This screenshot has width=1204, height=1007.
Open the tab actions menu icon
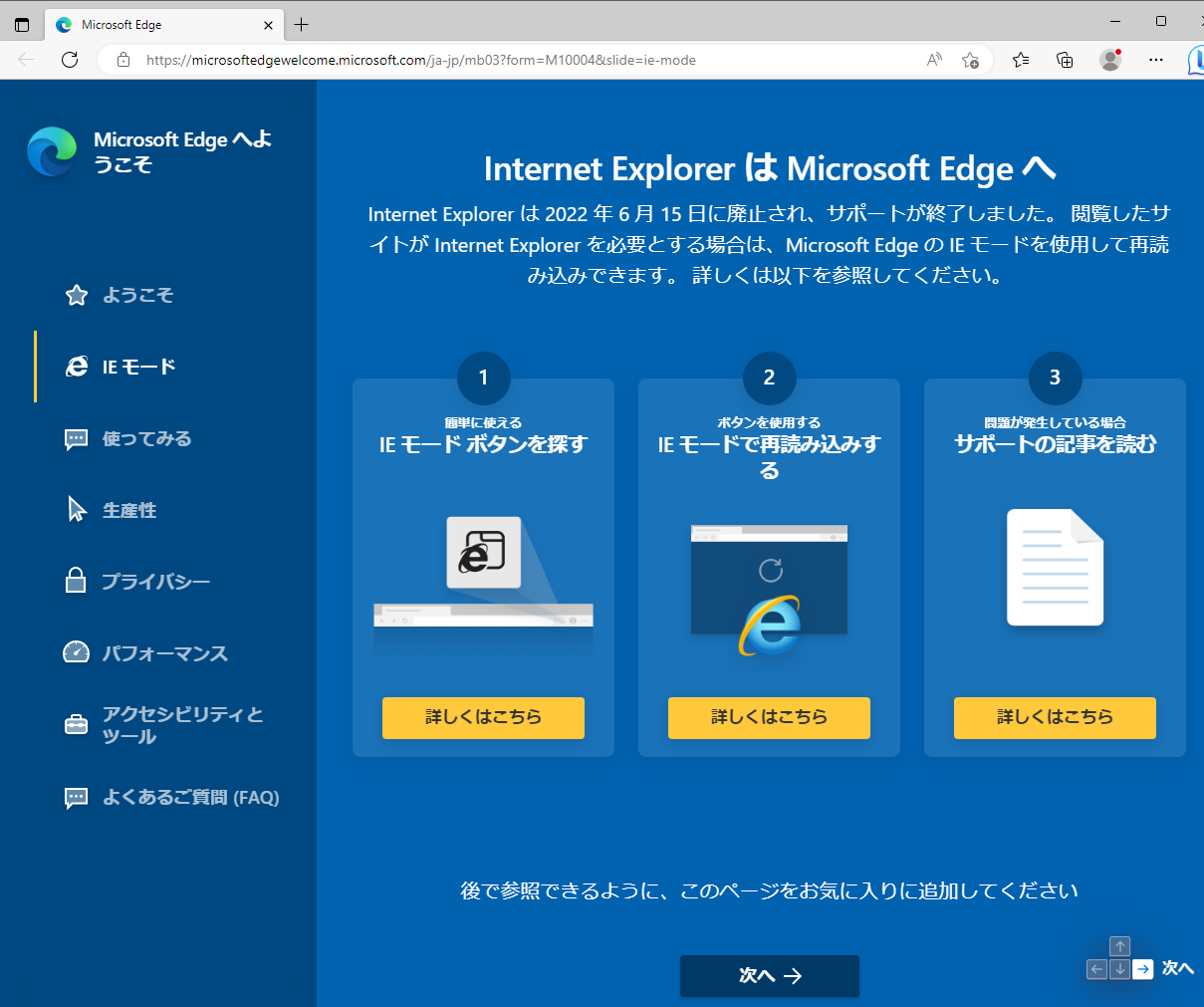point(22,25)
